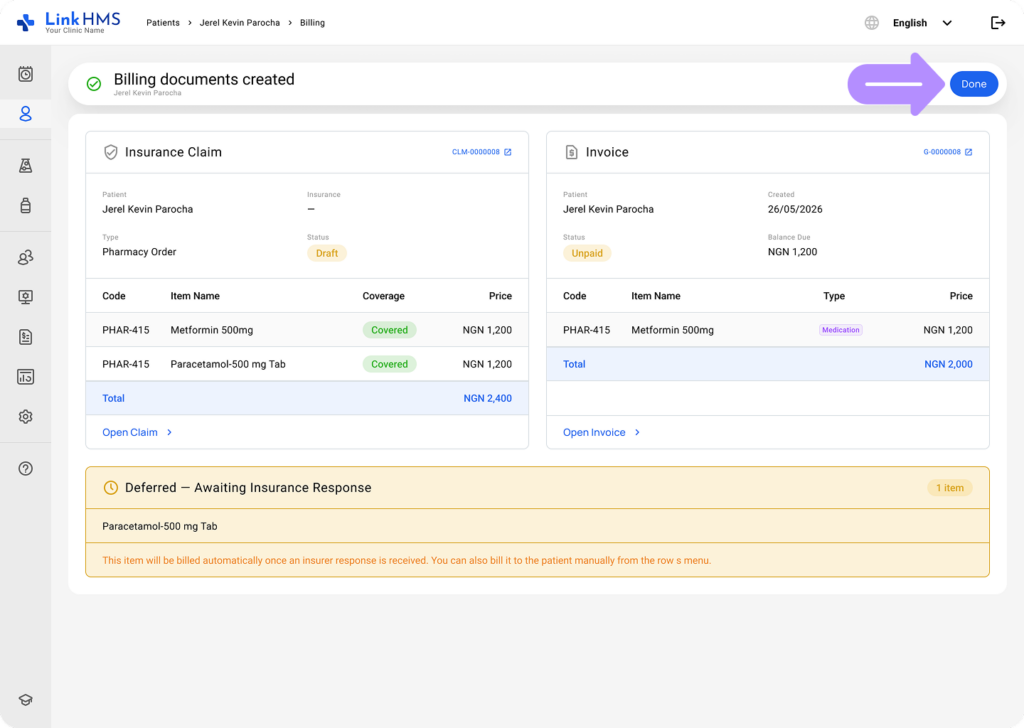
Task: Open the reports dashboard sidebar icon
Action: [x=25, y=377]
